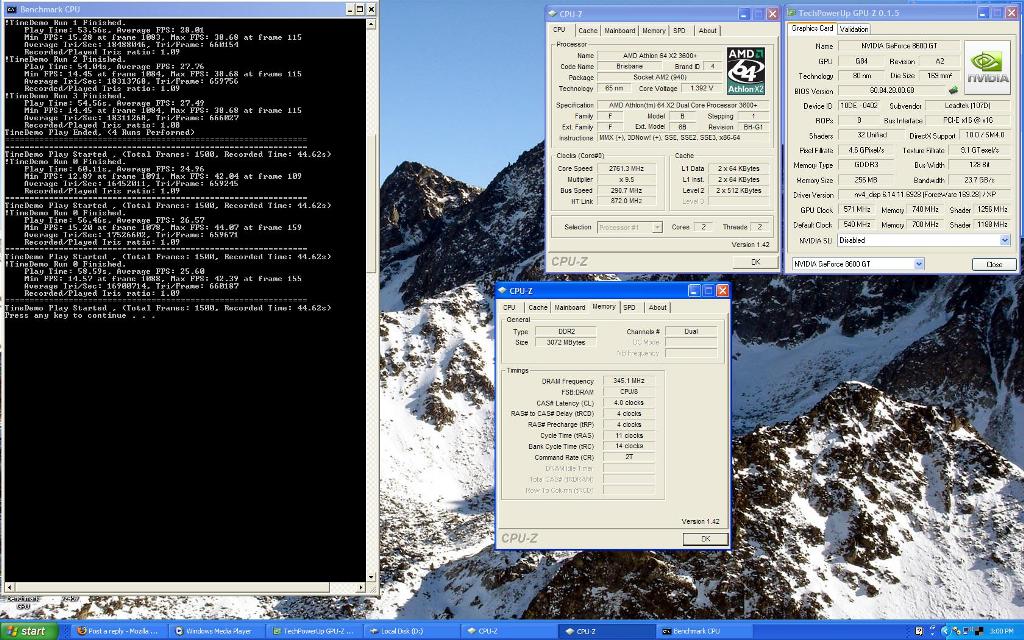Click the Brisbane code name value

tap(630, 67)
